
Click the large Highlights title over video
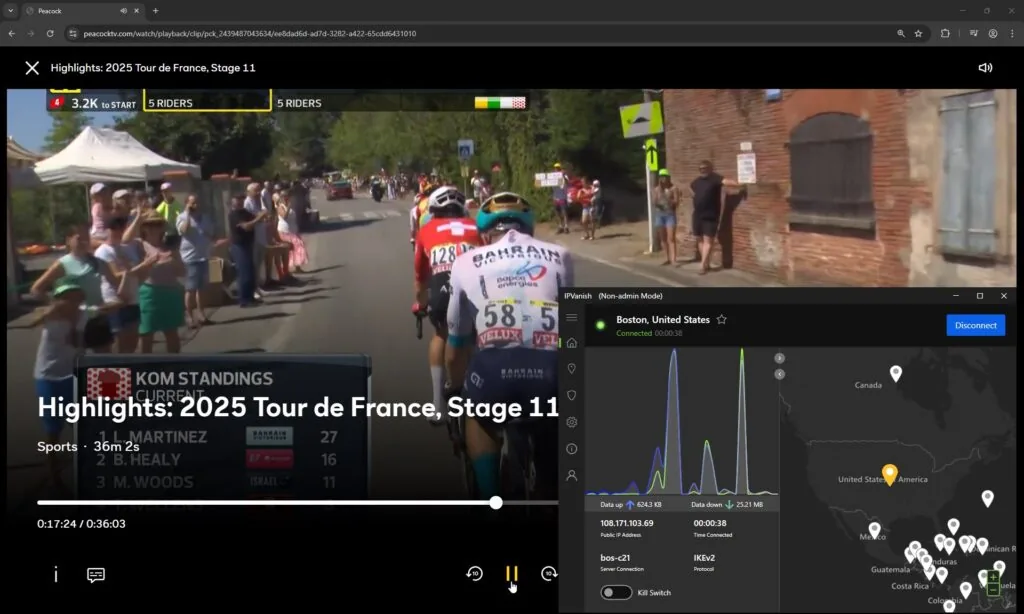coord(298,408)
